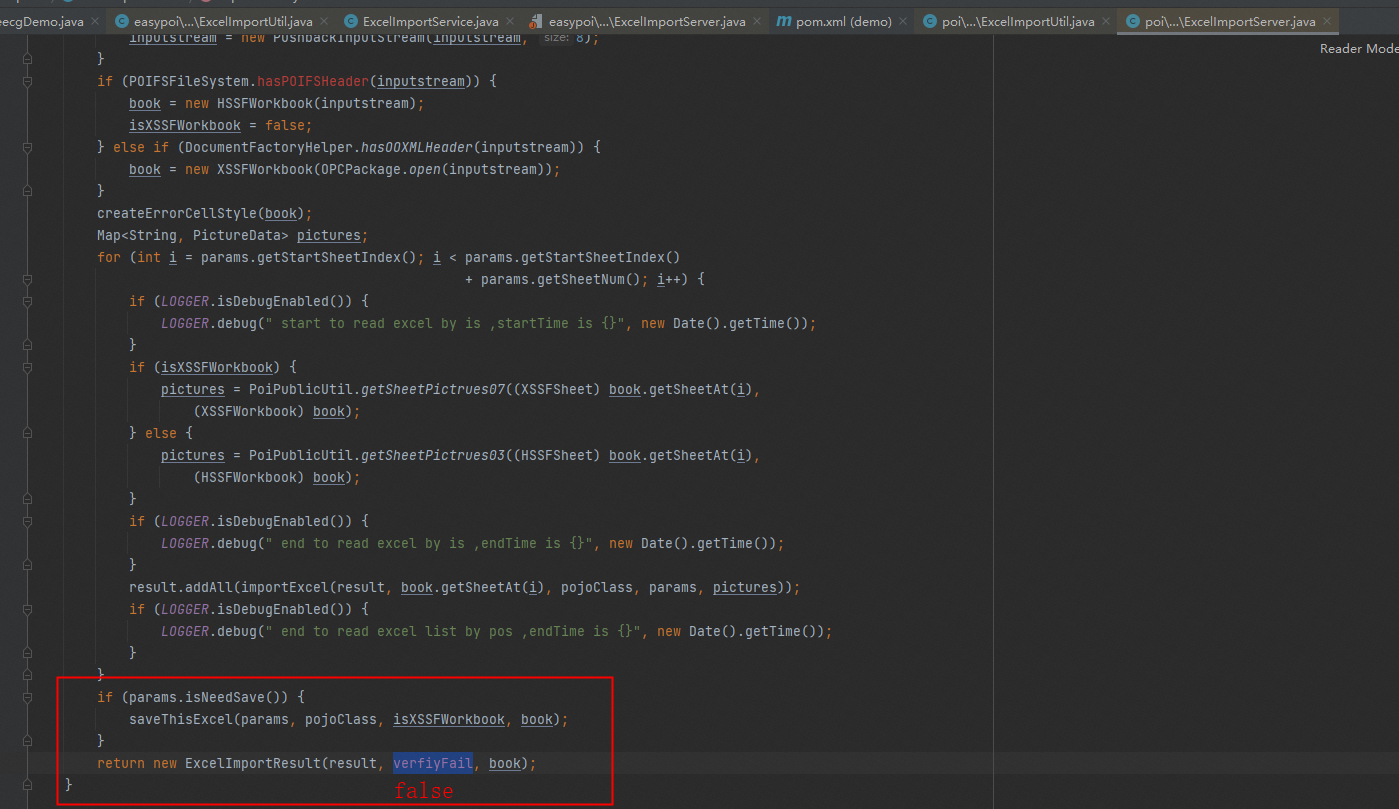Enable Reader Mode in the editor

pyautogui.click(x=1359, y=49)
